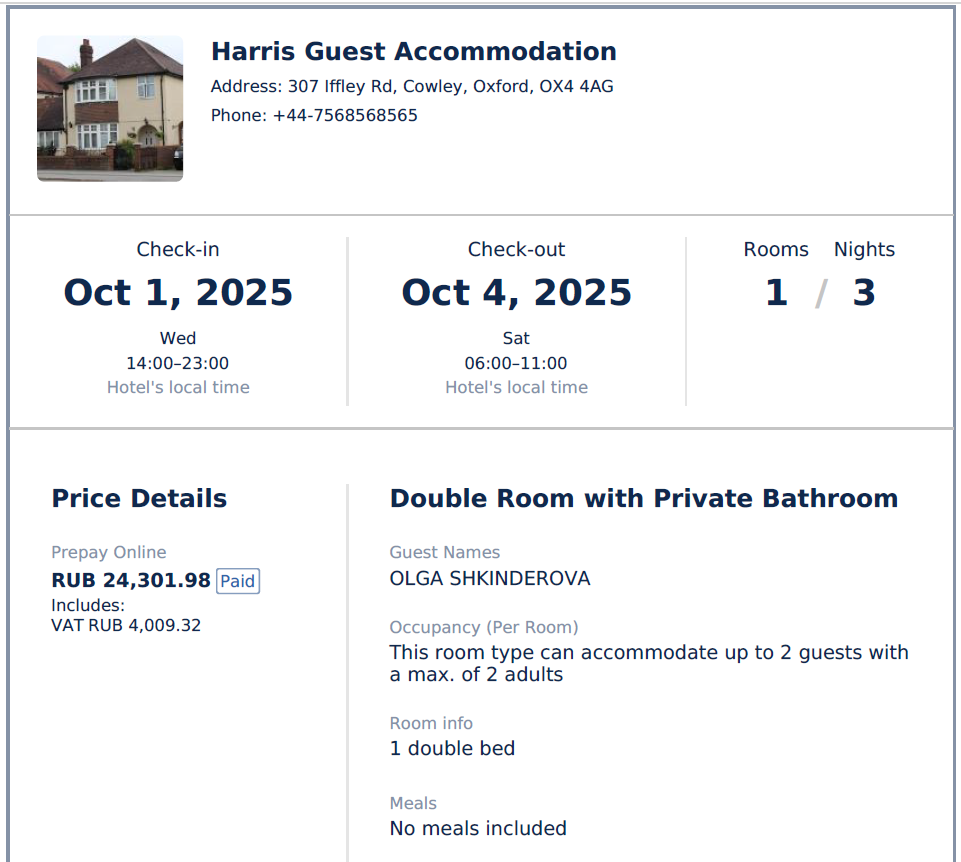Click the Double Room with Private Bathroom heading
The width and height of the screenshot is (961, 862).
tap(644, 499)
